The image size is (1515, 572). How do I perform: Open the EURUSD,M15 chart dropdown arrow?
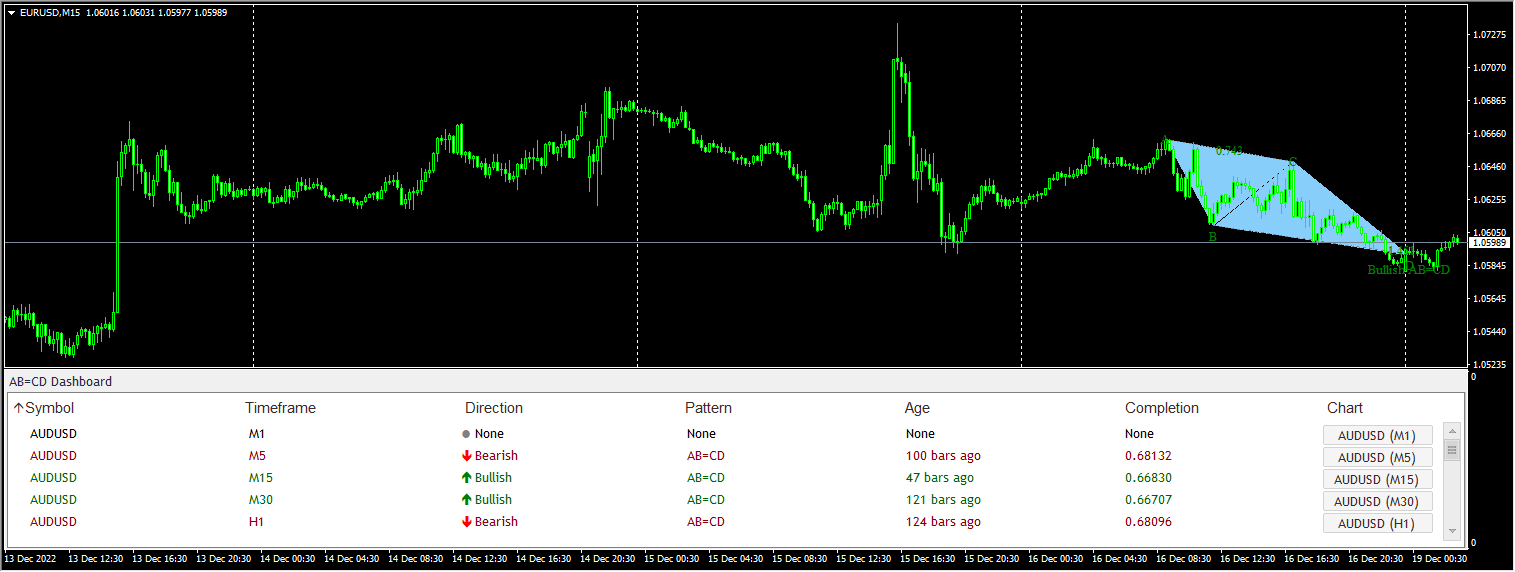pyautogui.click(x=11, y=12)
